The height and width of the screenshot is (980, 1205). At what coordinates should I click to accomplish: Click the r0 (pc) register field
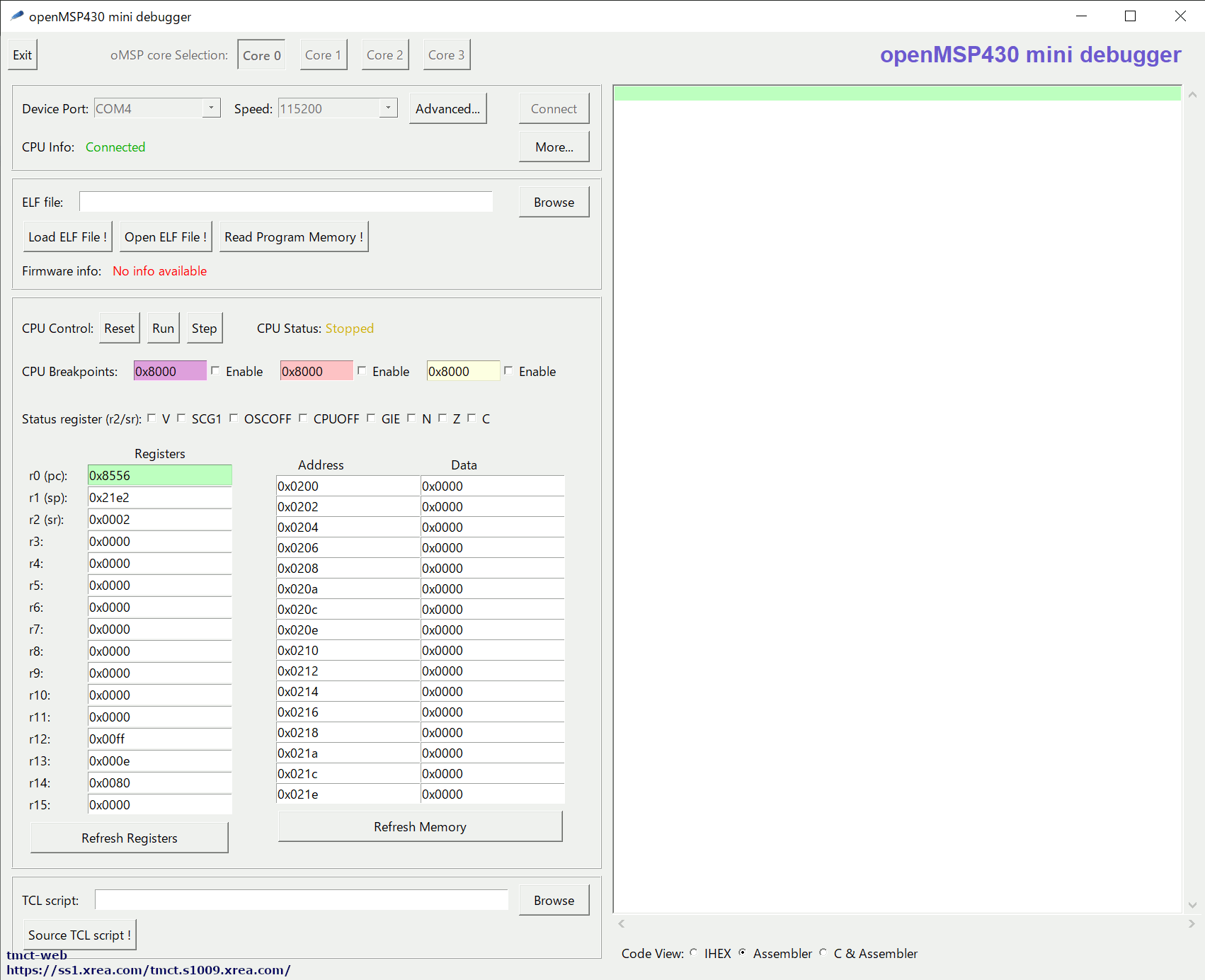pyautogui.click(x=160, y=475)
